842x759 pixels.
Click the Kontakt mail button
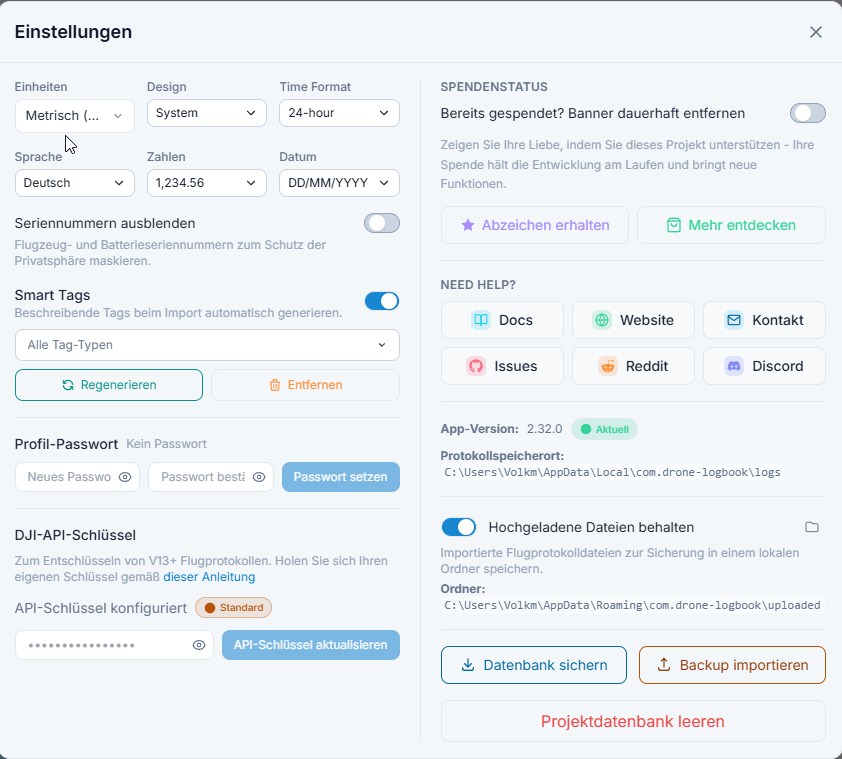click(764, 320)
